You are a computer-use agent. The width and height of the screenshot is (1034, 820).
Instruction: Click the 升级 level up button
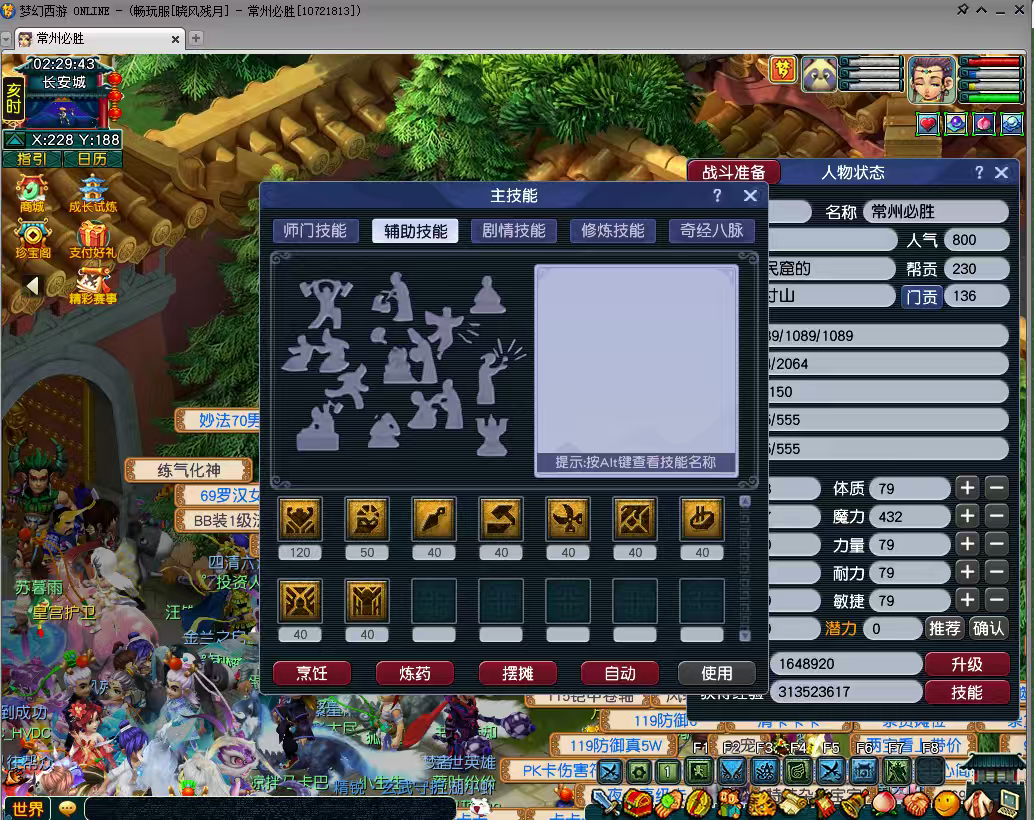pos(967,664)
